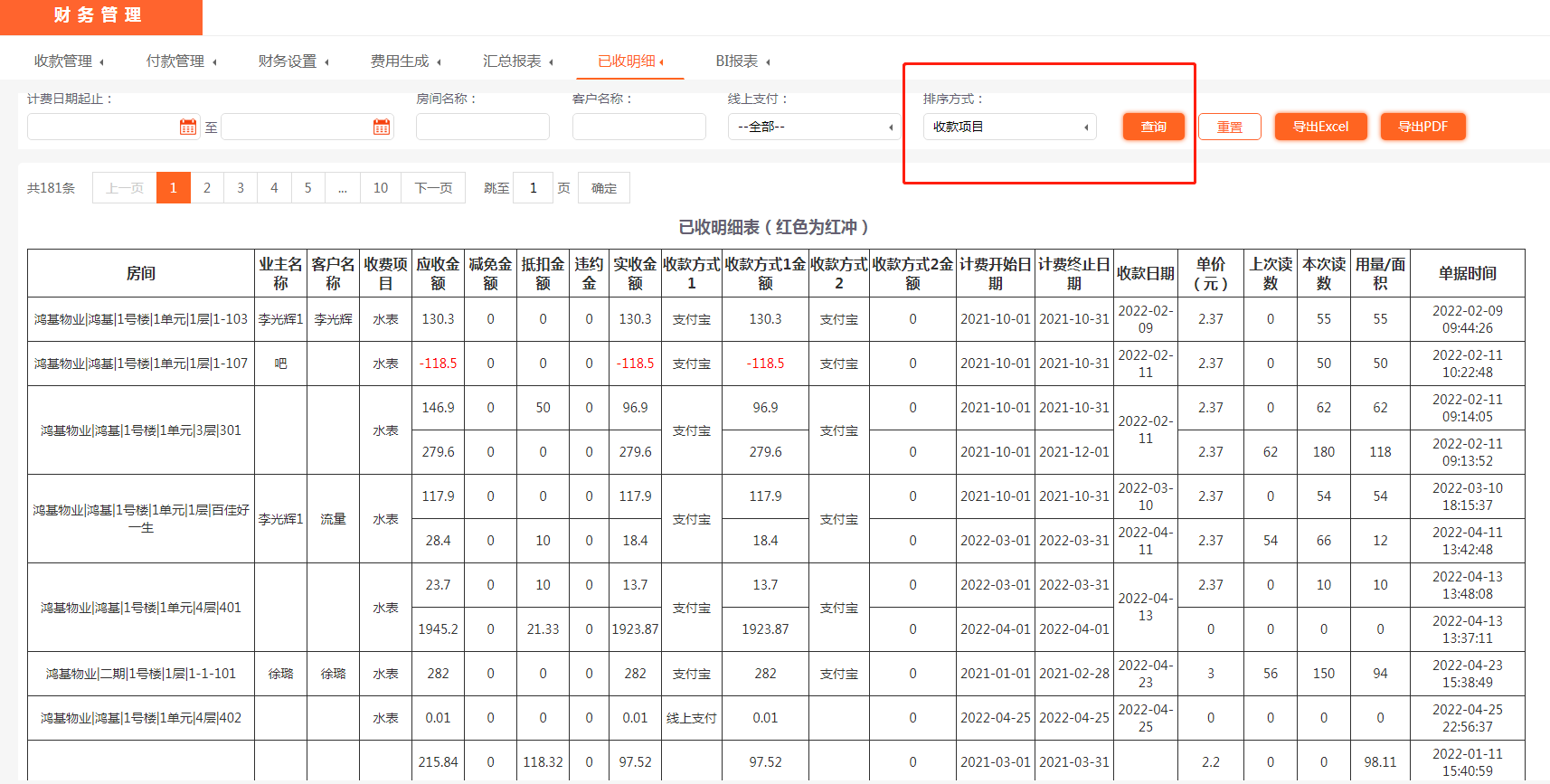Open the end date calendar picker icon
Image resolution: width=1550 pixels, height=784 pixels.
click(x=382, y=128)
